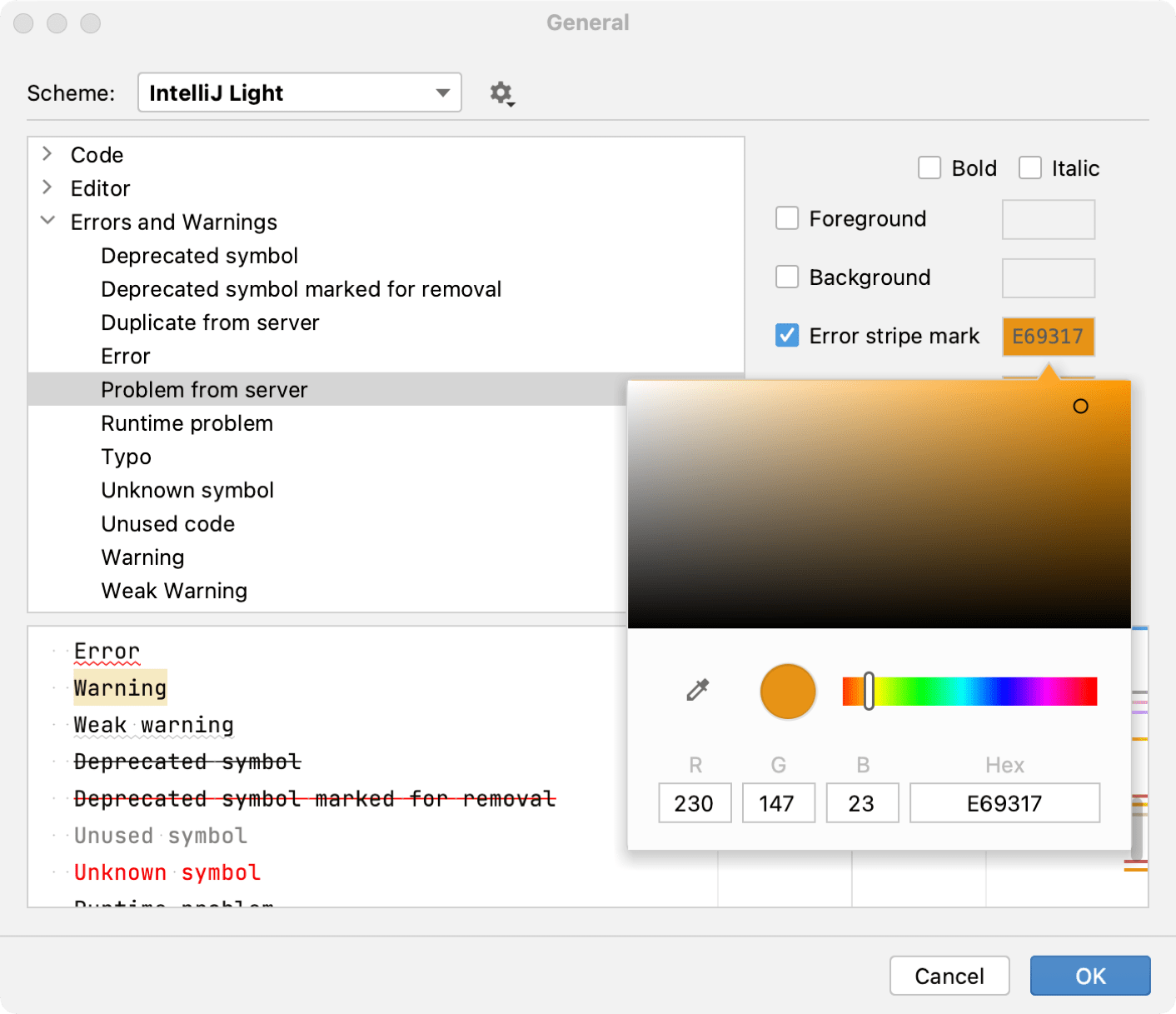The width and height of the screenshot is (1176, 1014).
Task: Click the E69317 error stripe color swatch
Action: tap(1048, 337)
